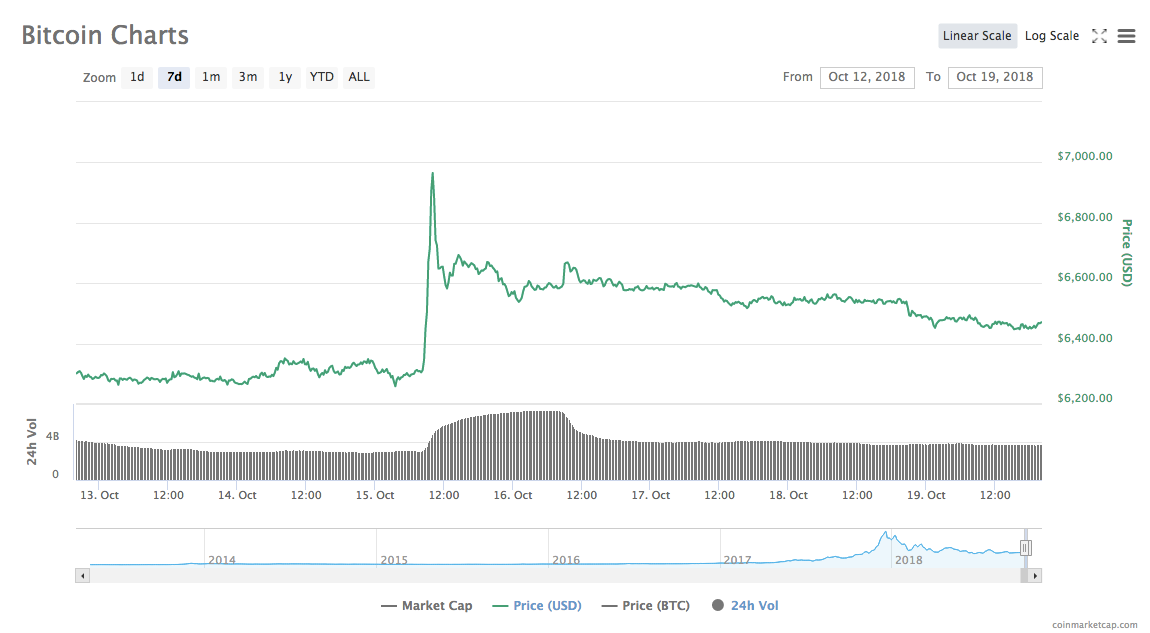Click the 14. Oct x-axis label
The height and width of the screenshot is (633, 1150).
[x=237, y=495]
